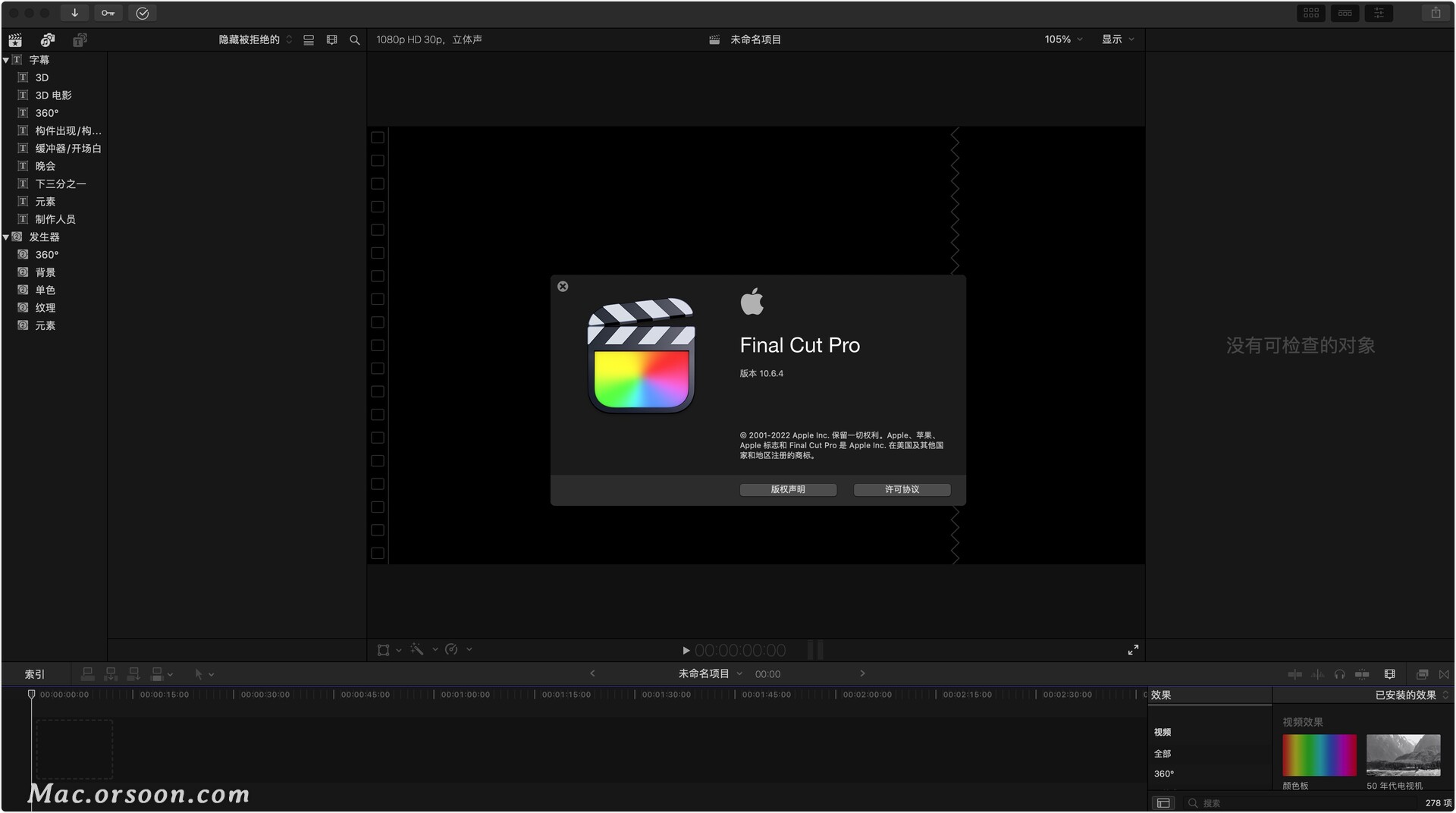1456x813 pixels.
Task: Open the 隐藏被拒绝的 clip filter dropdown
Action: click(x=256, y=39)
